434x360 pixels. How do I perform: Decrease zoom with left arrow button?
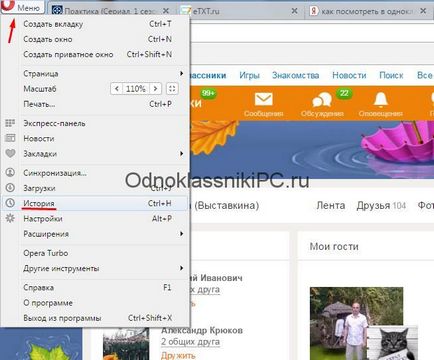pyautogui.click(x=116, y=89)
